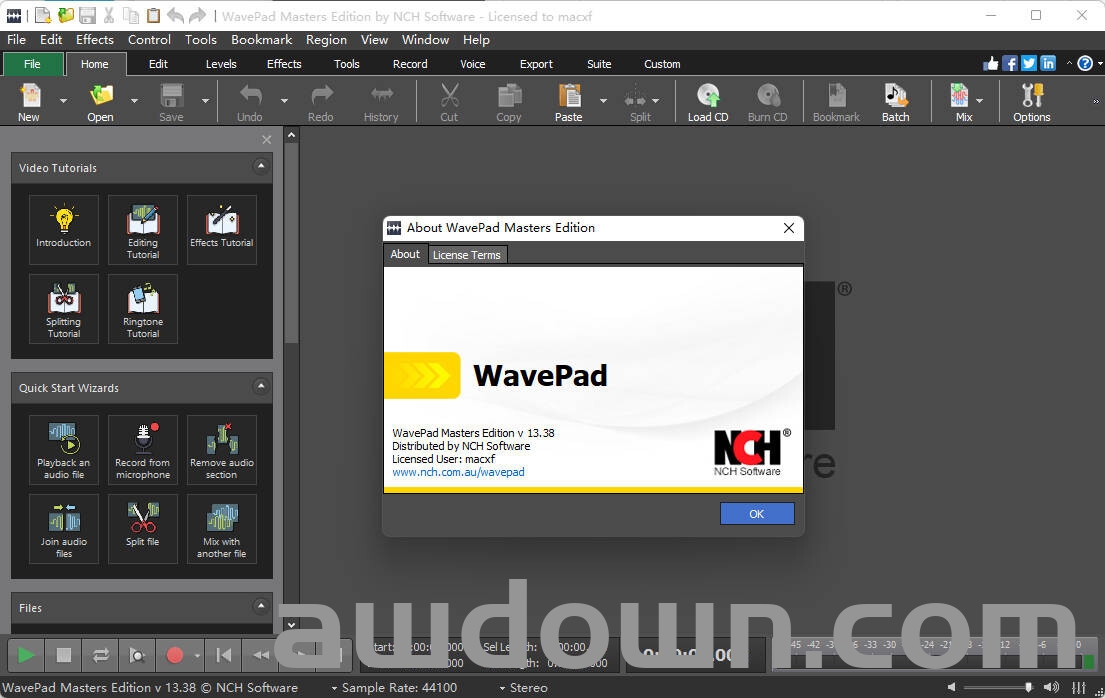Click OK in the About dialog

[757, 513]
